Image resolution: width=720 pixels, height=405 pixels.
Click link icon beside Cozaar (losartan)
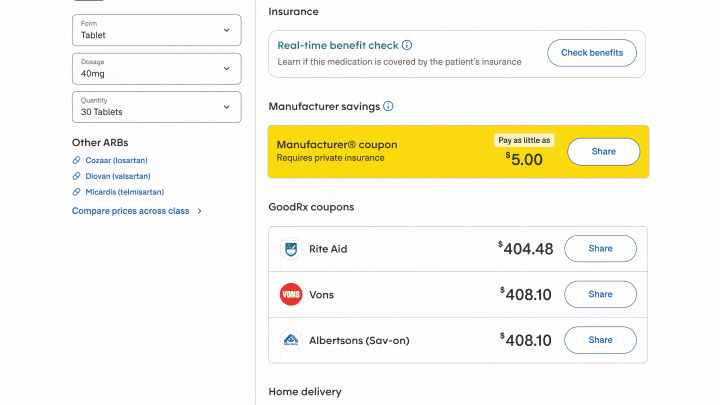pos(77,160)
